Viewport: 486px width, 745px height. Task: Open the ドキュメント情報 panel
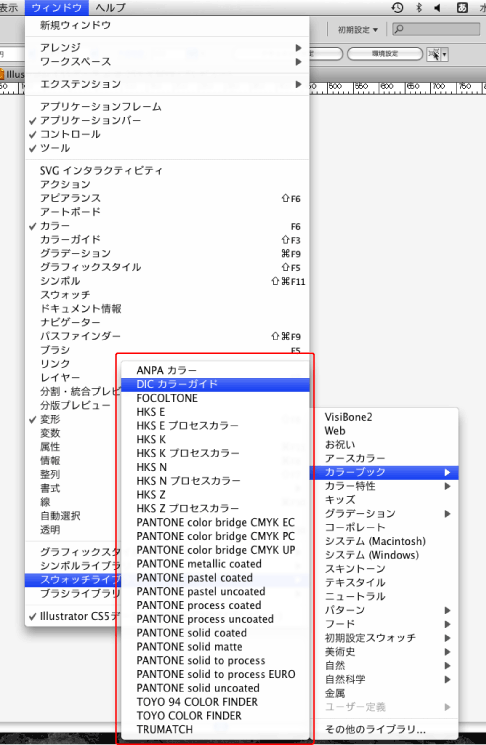pos(167,308)
